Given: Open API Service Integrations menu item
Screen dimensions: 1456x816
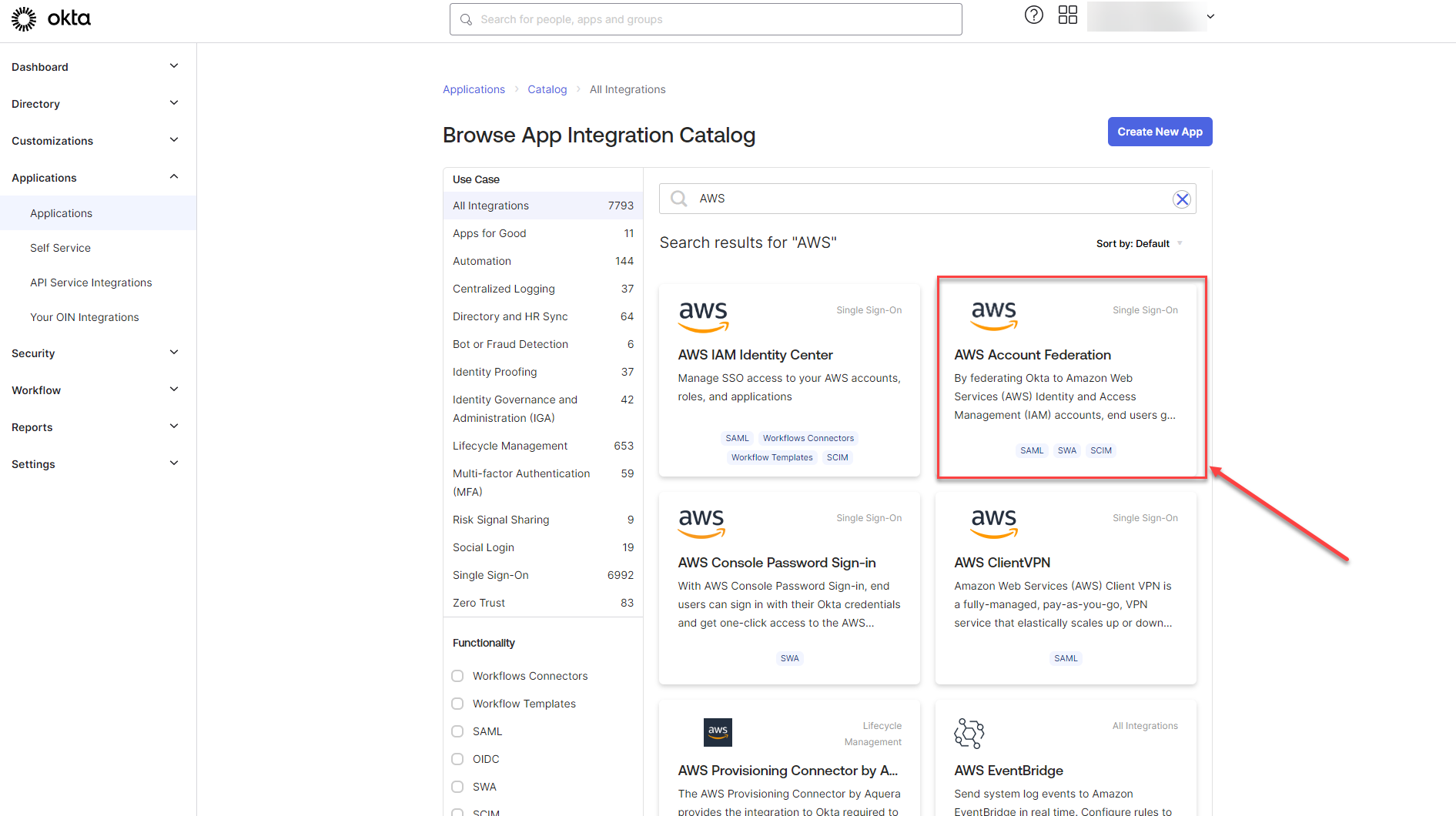Looking at the screenshot, I should 91,283.
